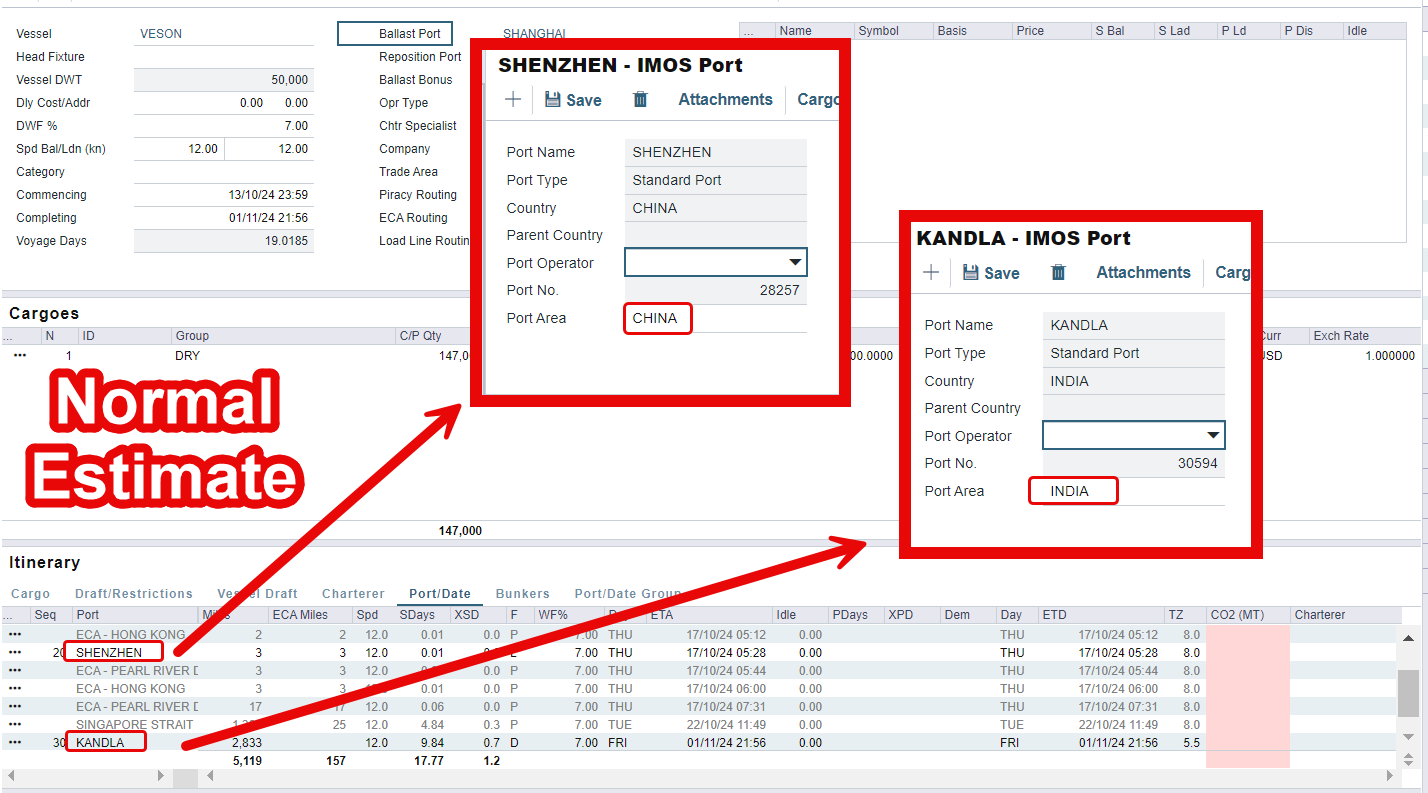The height and width of the screenshot is (793, 1428).
Task: Click the plus icon in SHENZHEN port window
Action: (513, 99)
